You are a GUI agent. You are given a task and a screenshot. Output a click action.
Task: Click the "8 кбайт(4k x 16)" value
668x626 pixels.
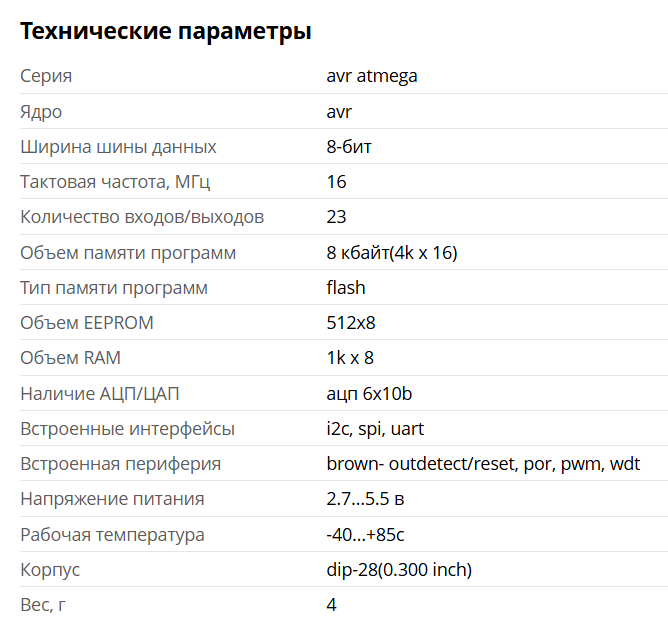click(391, 253)
